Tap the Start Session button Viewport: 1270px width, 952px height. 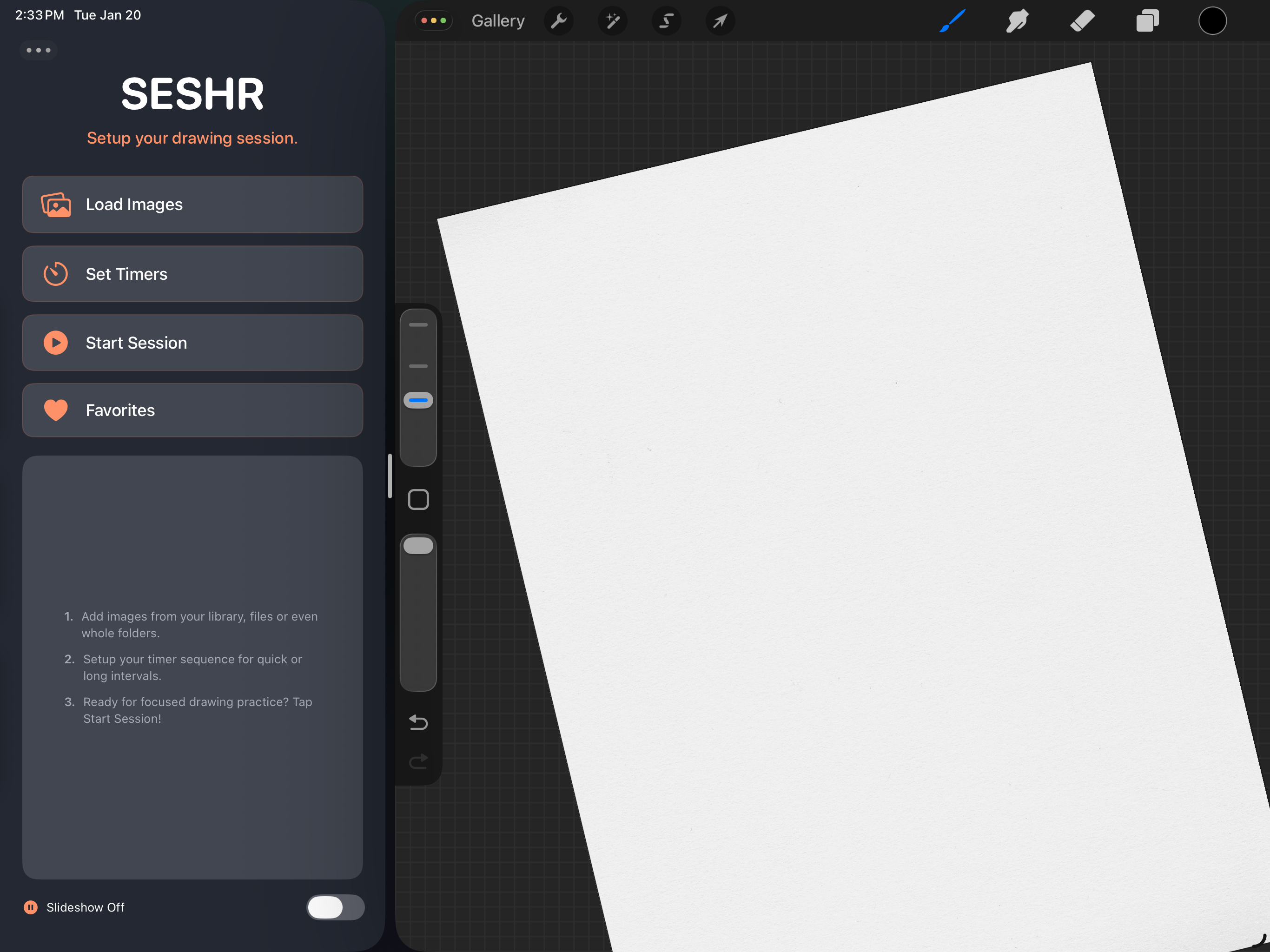pyautogui.click(x=192, y=343)
